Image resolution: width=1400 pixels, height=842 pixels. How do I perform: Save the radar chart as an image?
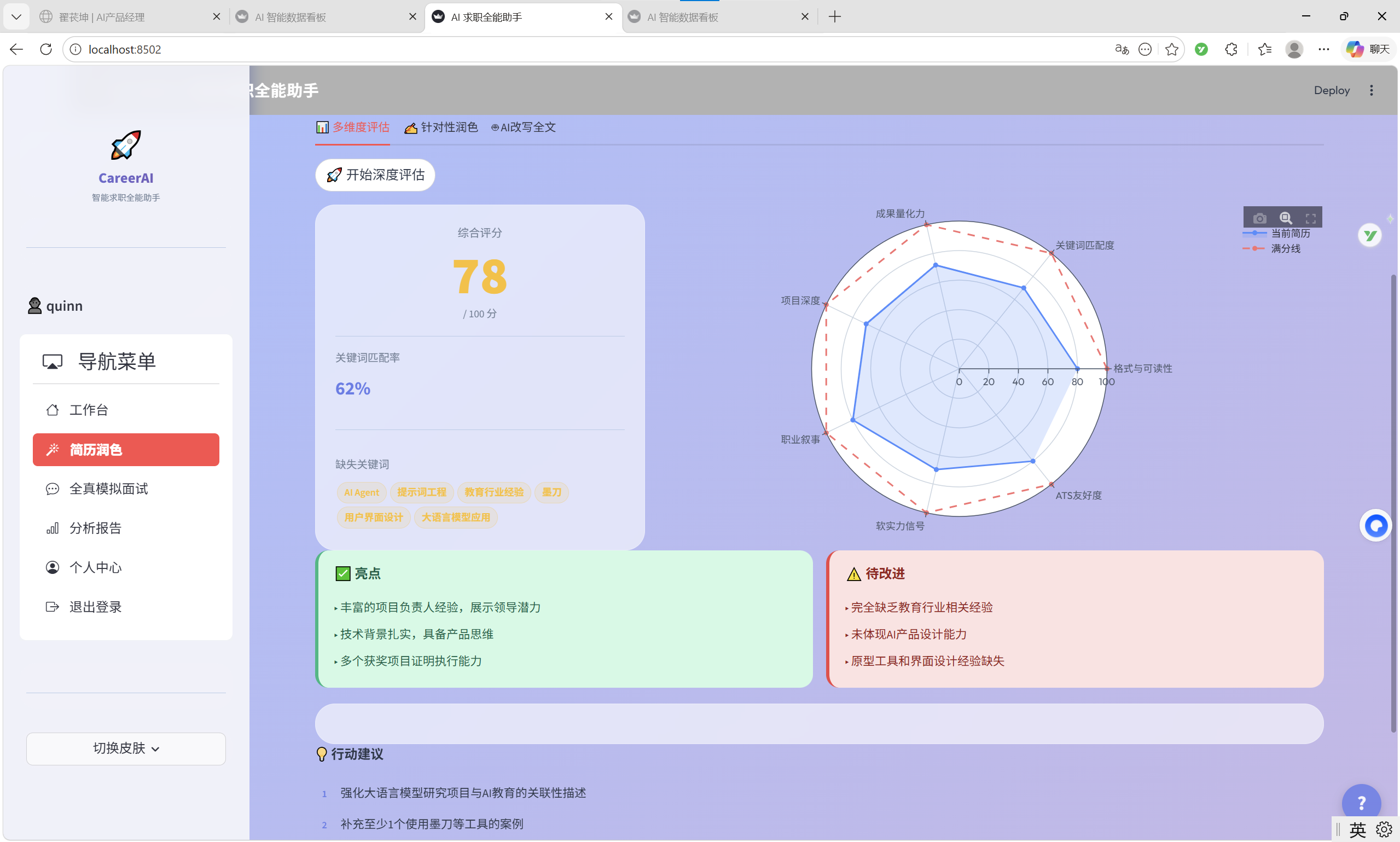[x=1260, y=218]
